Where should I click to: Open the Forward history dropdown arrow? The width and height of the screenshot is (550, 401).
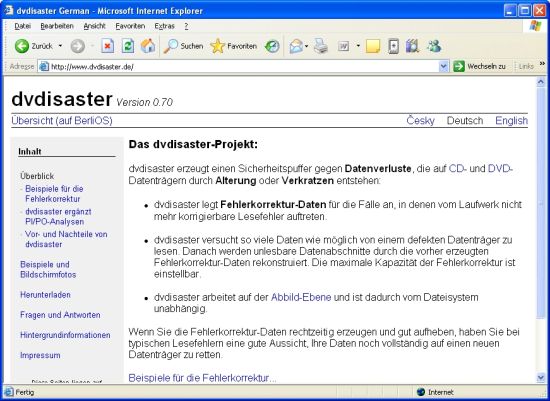[93, 46]
